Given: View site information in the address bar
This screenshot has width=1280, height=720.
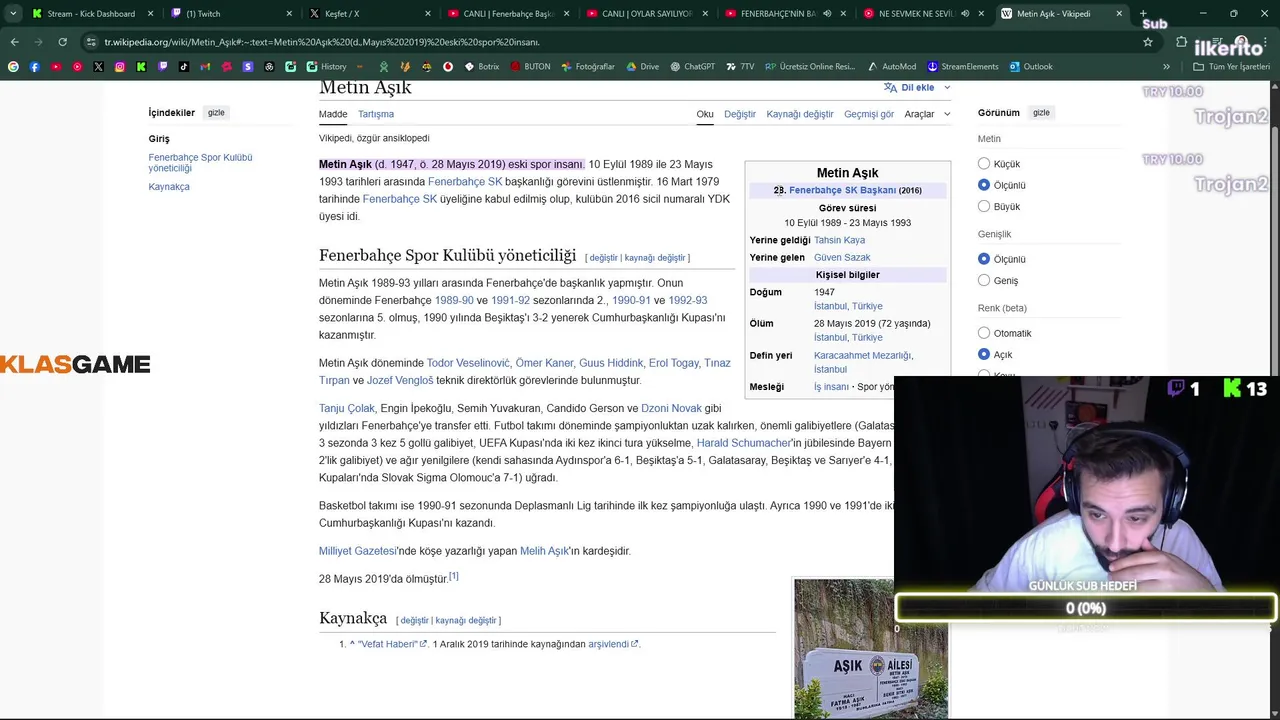Looking at the screenshot, I should (91, 42).
